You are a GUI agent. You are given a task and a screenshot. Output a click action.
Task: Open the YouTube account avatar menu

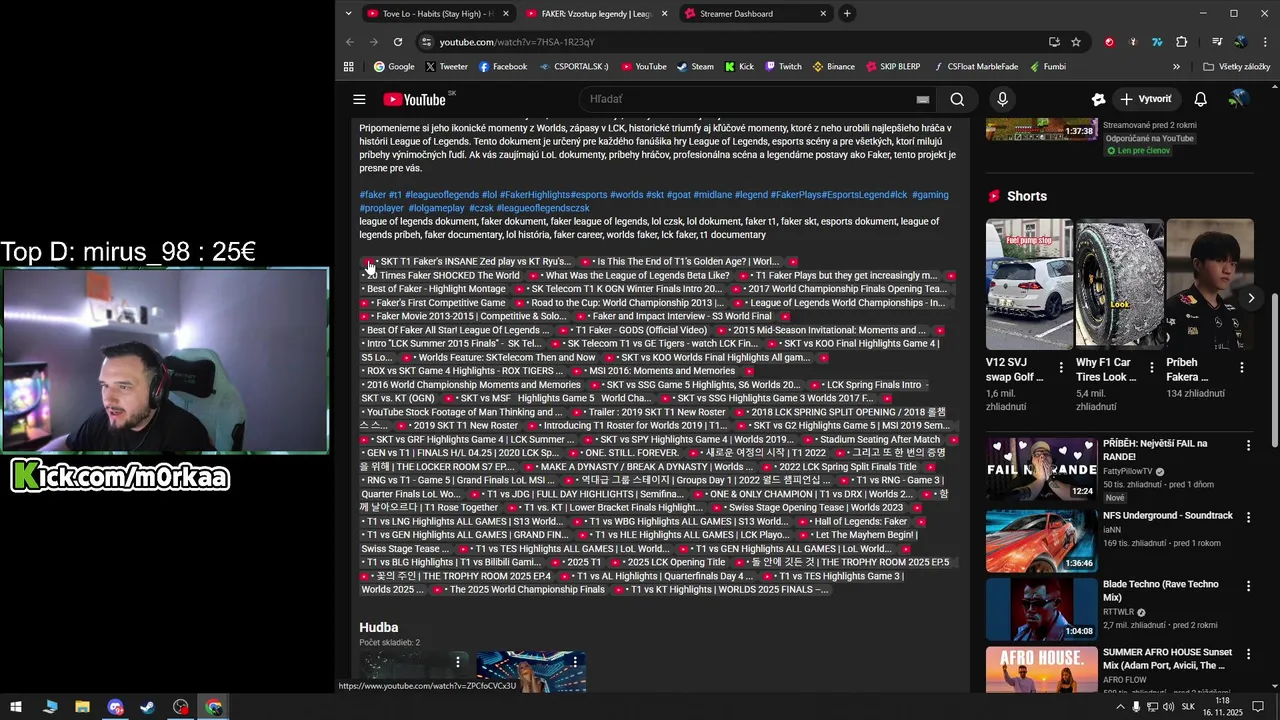click(x=1238, y=99)
